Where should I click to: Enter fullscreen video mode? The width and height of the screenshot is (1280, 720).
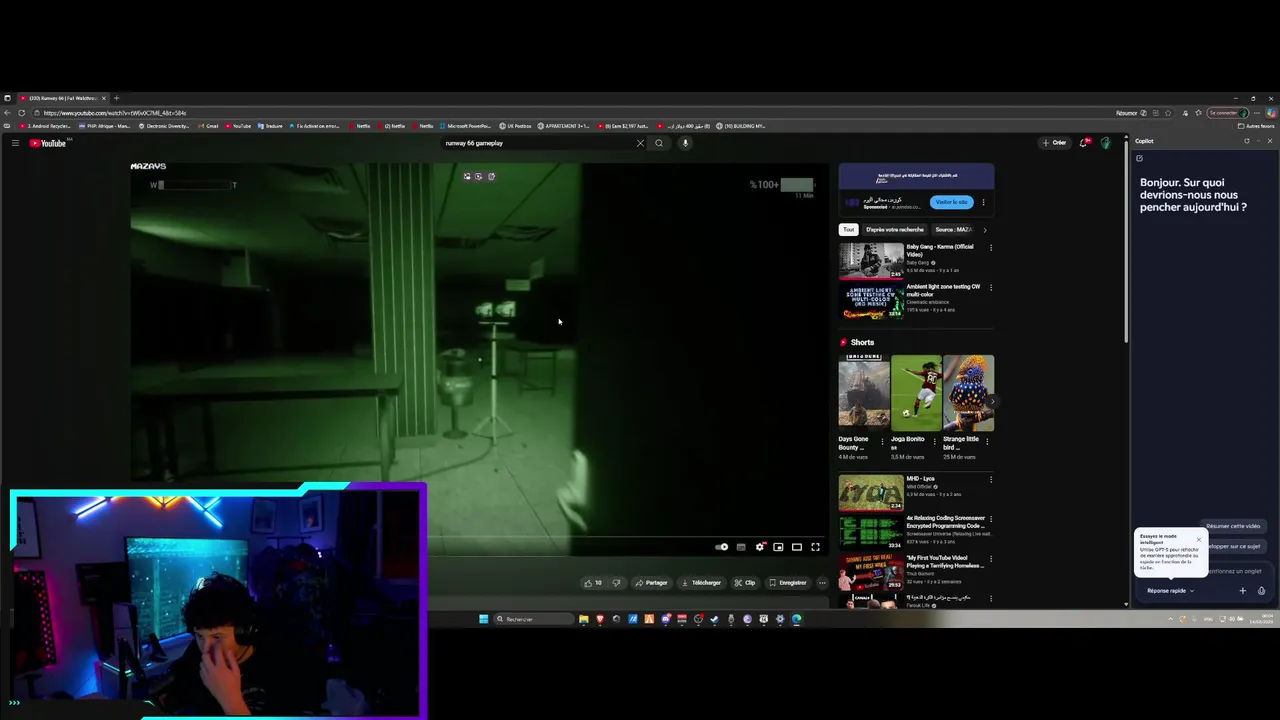point(815,547)
